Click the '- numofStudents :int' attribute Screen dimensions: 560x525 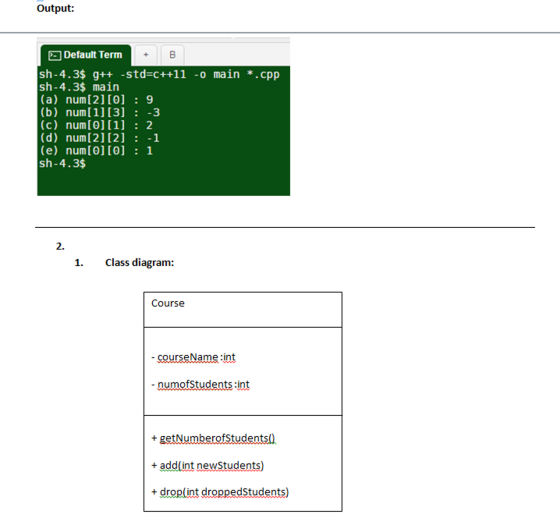tap(200, 385)
